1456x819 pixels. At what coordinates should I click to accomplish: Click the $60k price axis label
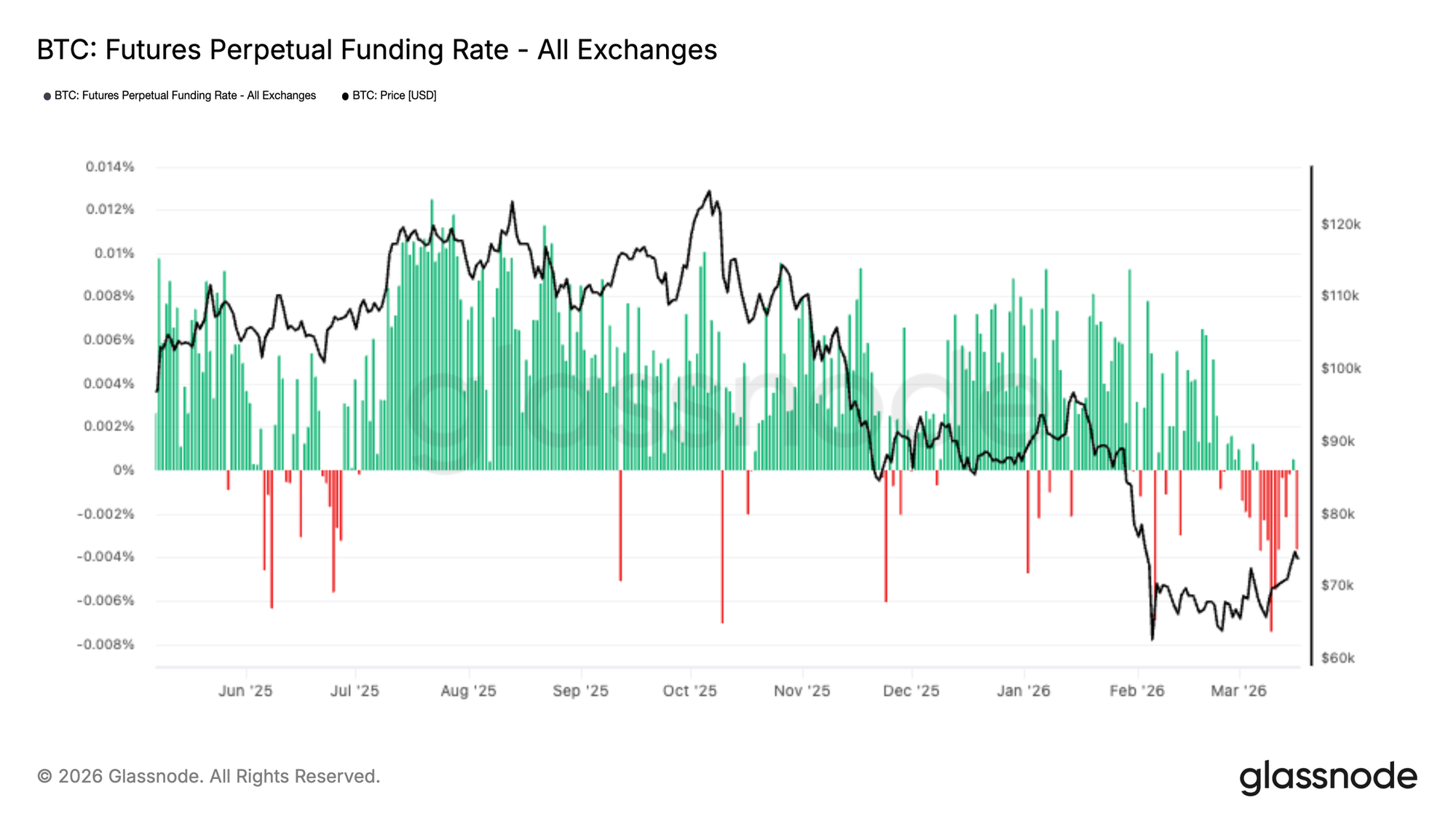pyautogui.click(x=1337, y=658)
